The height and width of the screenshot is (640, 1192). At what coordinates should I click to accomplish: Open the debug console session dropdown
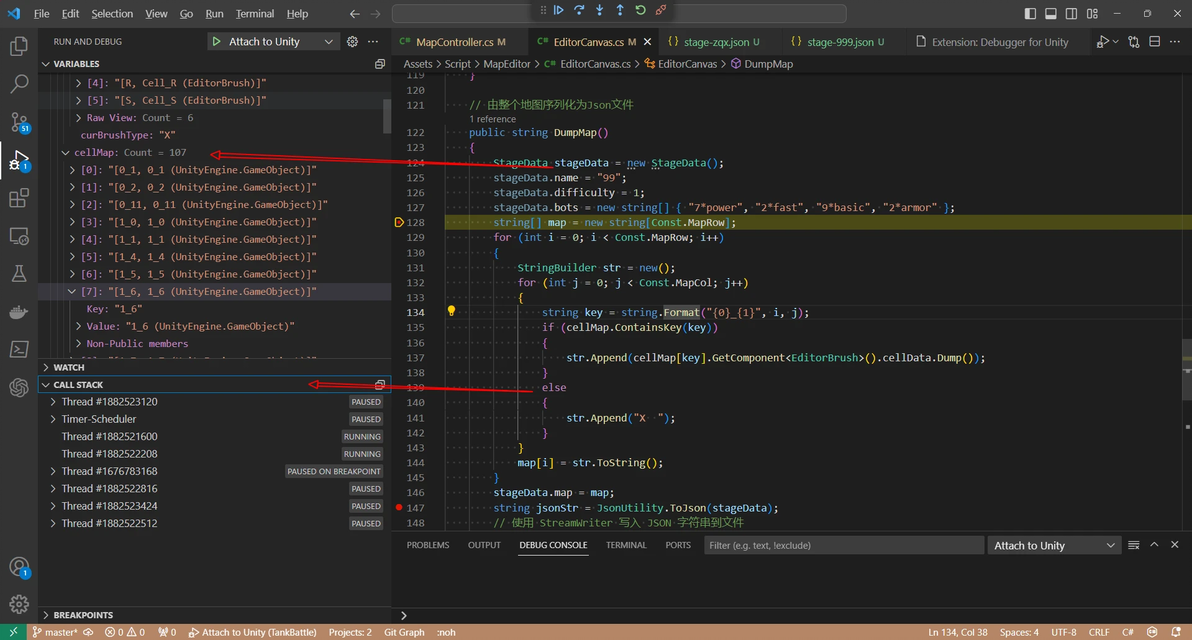coord(1054,546)
